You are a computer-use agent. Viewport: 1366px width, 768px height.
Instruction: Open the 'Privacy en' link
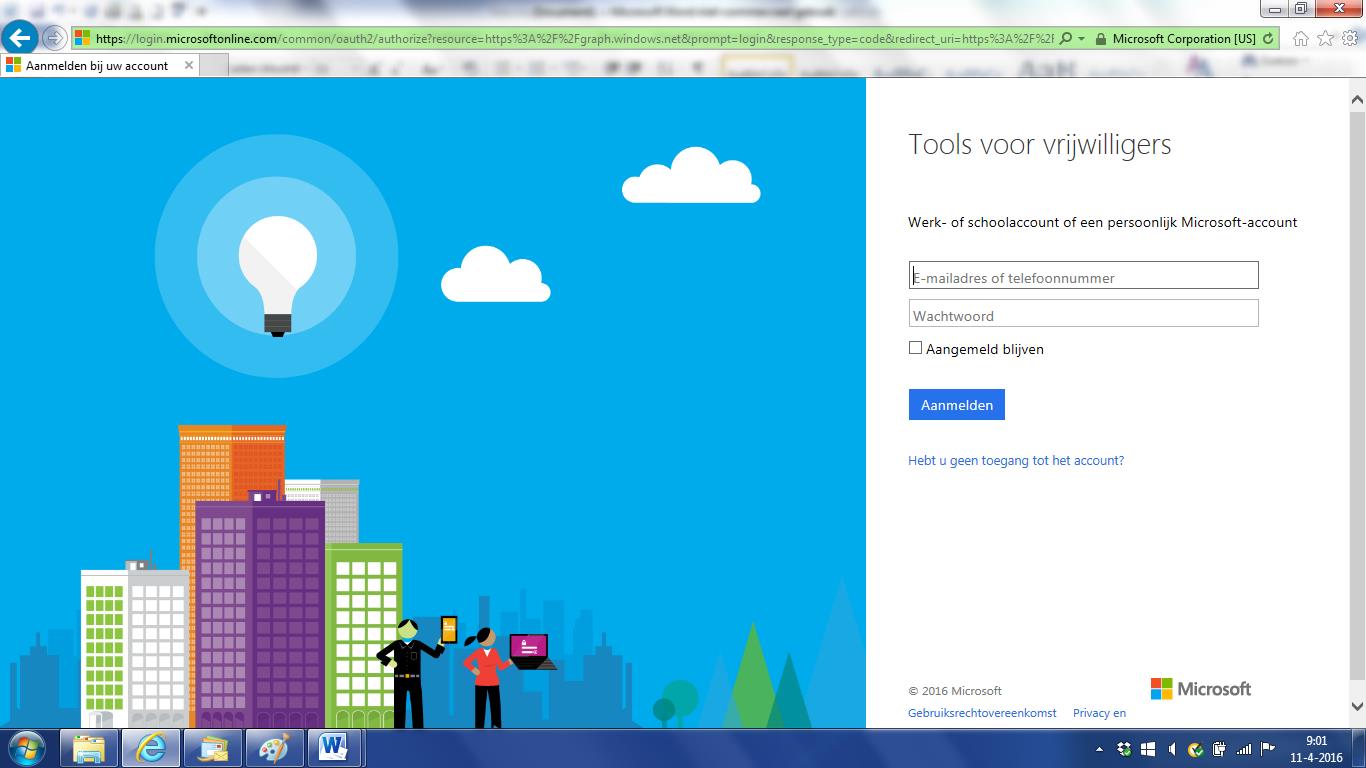point(1099,713)
